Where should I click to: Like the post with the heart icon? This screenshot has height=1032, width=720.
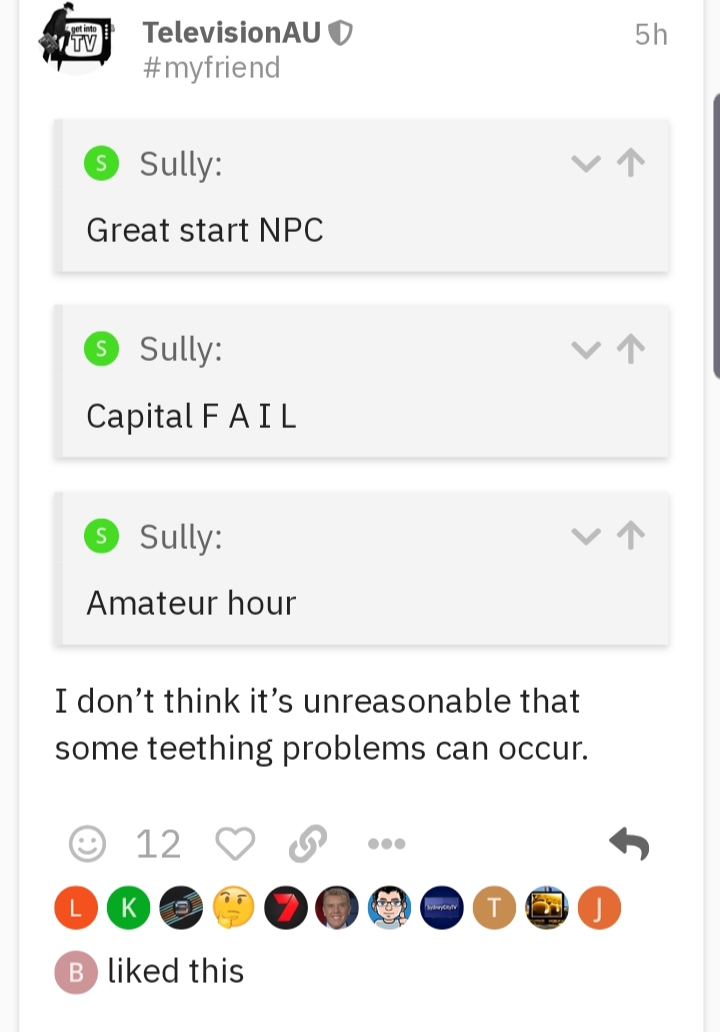235,845
